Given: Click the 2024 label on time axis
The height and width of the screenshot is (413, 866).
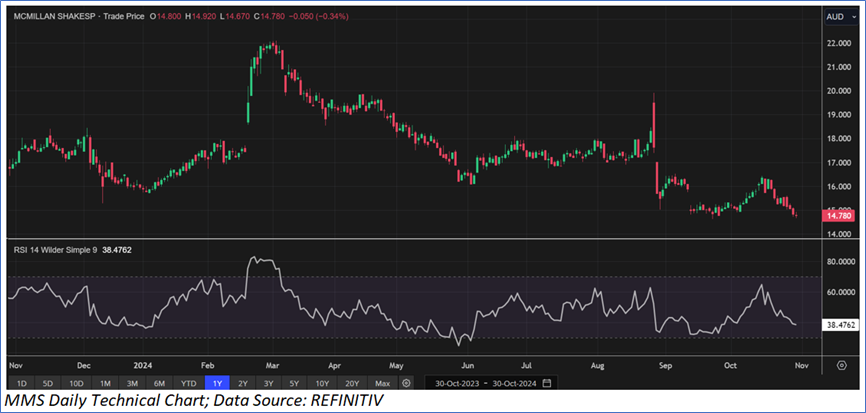Looking at the screenshot, I should (143, 366).
